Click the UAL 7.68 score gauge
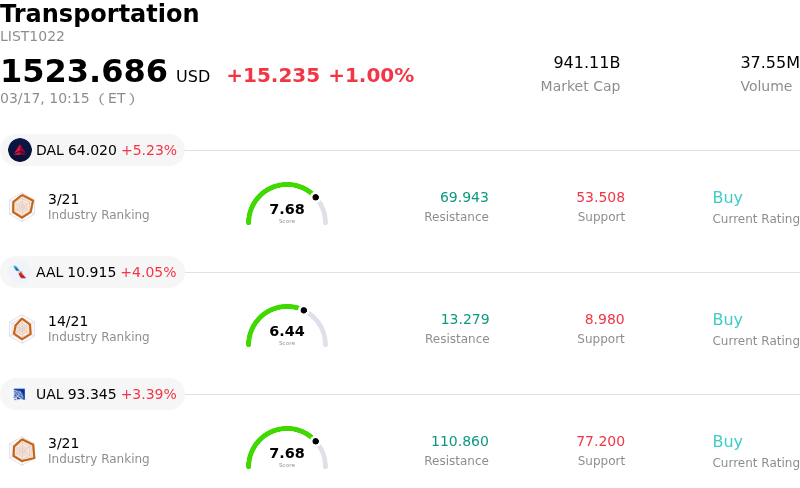Viewport: 800px width, 488px height. click(x=287, y=450)
